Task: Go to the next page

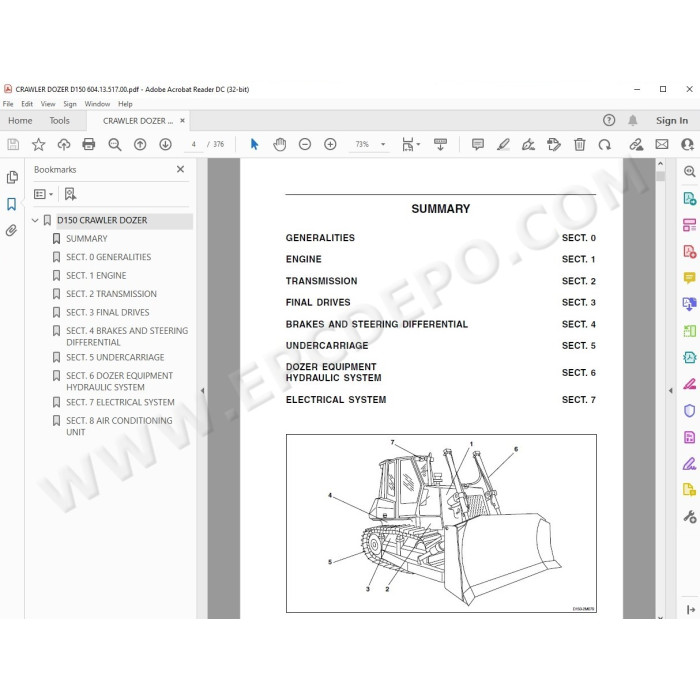Action: coord(166,144)
